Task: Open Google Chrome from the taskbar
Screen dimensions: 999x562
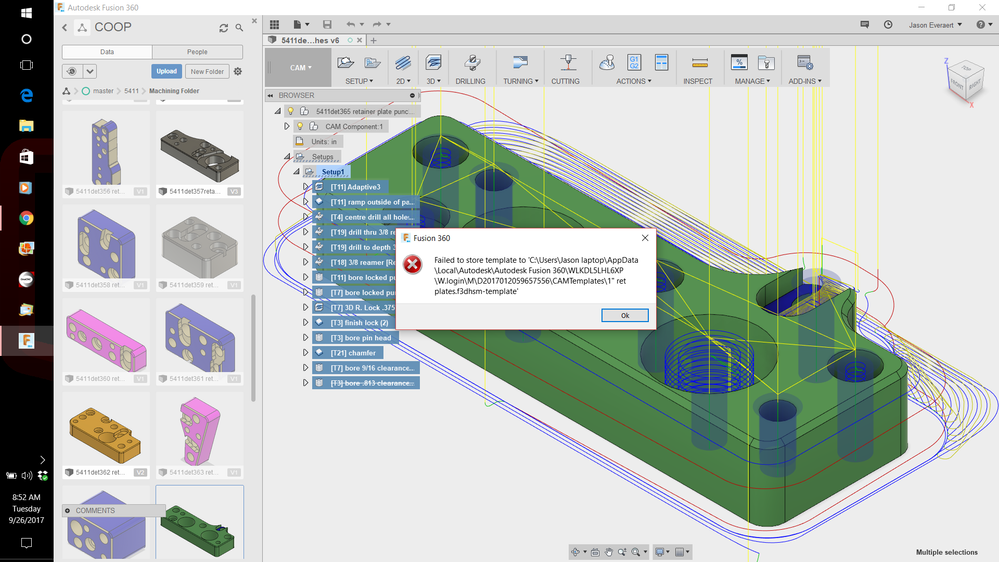Action: (x=26, y=218)
